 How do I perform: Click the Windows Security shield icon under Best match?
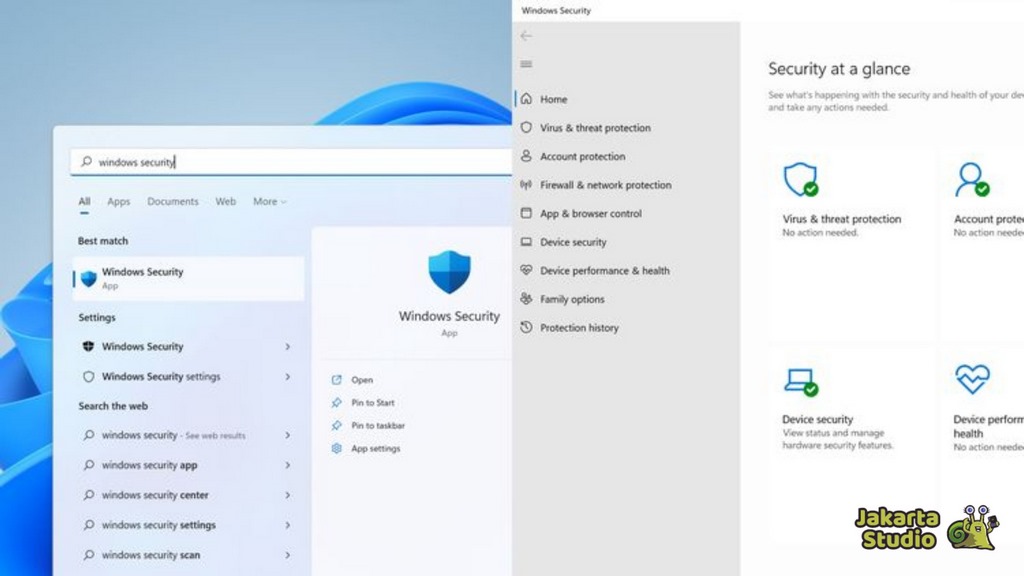point(89,278)
